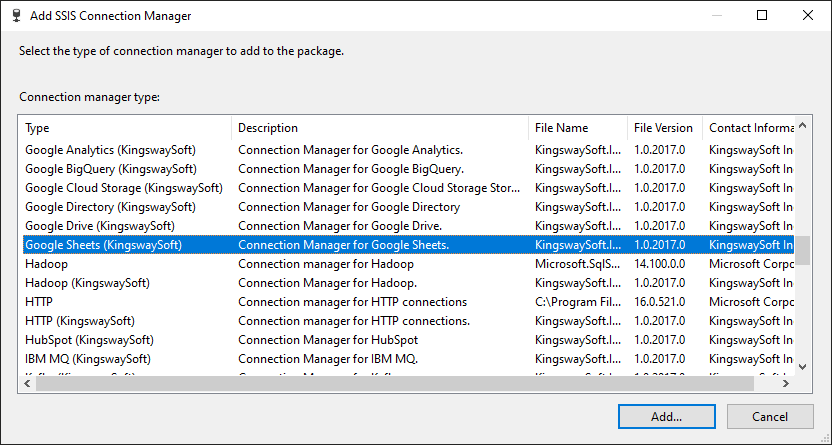Click the SSIS connection manager title icon
Viewport: 832px width, 445px height.
pos(16,15)
